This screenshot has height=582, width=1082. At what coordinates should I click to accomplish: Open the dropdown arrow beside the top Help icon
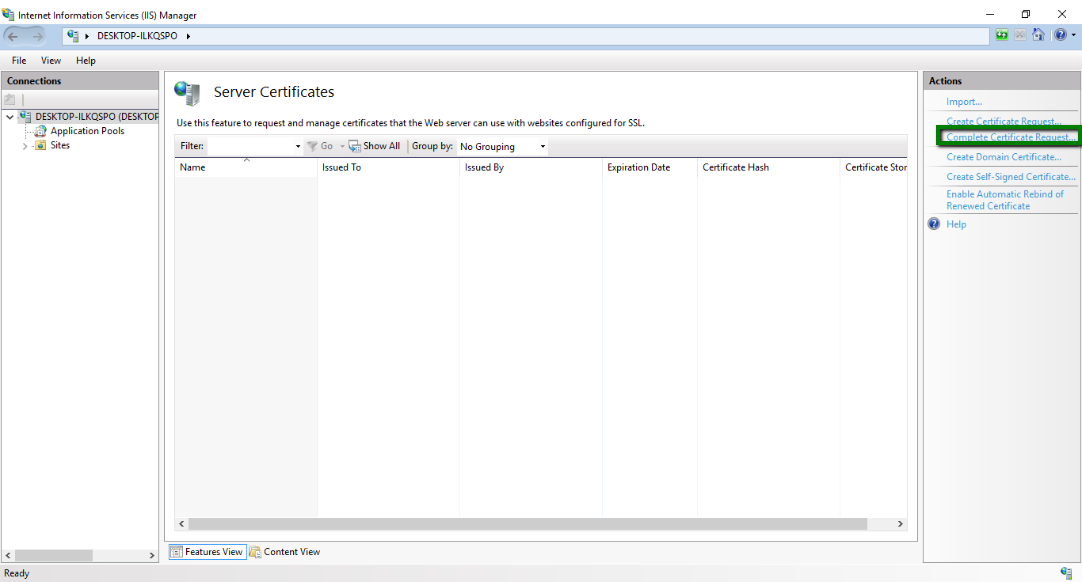pyautogui.click(x=1073, y=35)
